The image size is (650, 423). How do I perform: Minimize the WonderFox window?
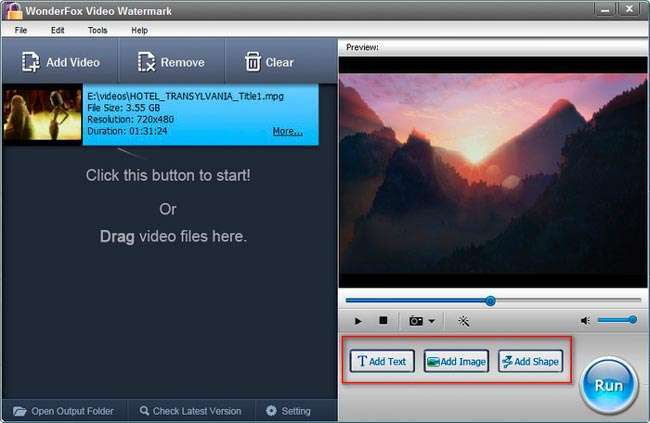(605, 10)
